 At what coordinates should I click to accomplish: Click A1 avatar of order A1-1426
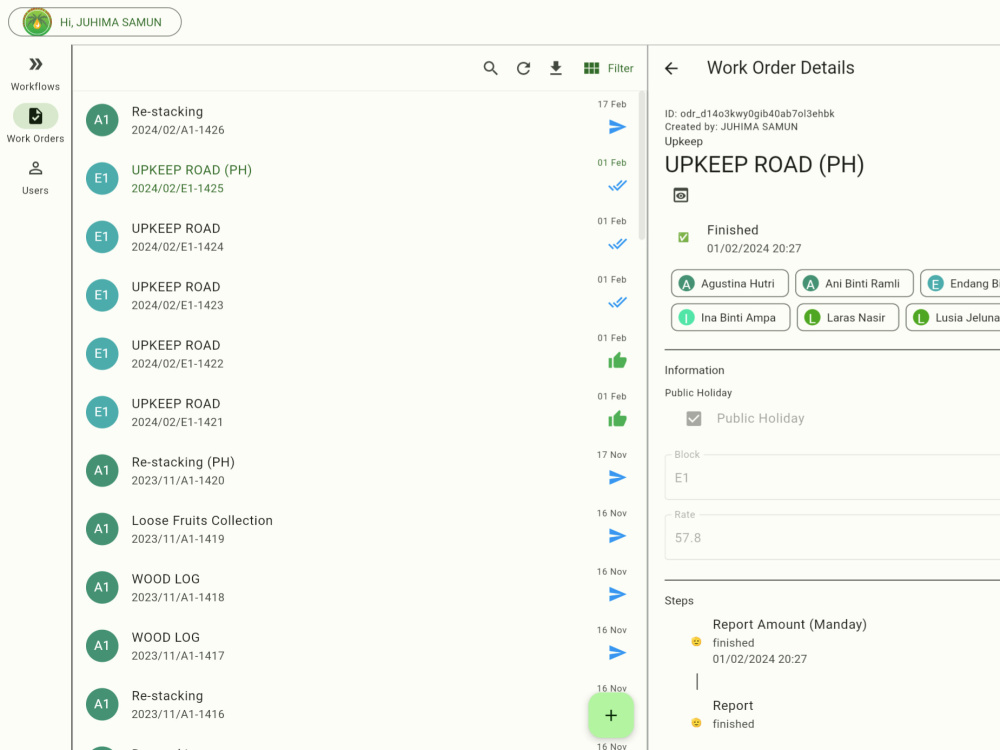point(102,120)
